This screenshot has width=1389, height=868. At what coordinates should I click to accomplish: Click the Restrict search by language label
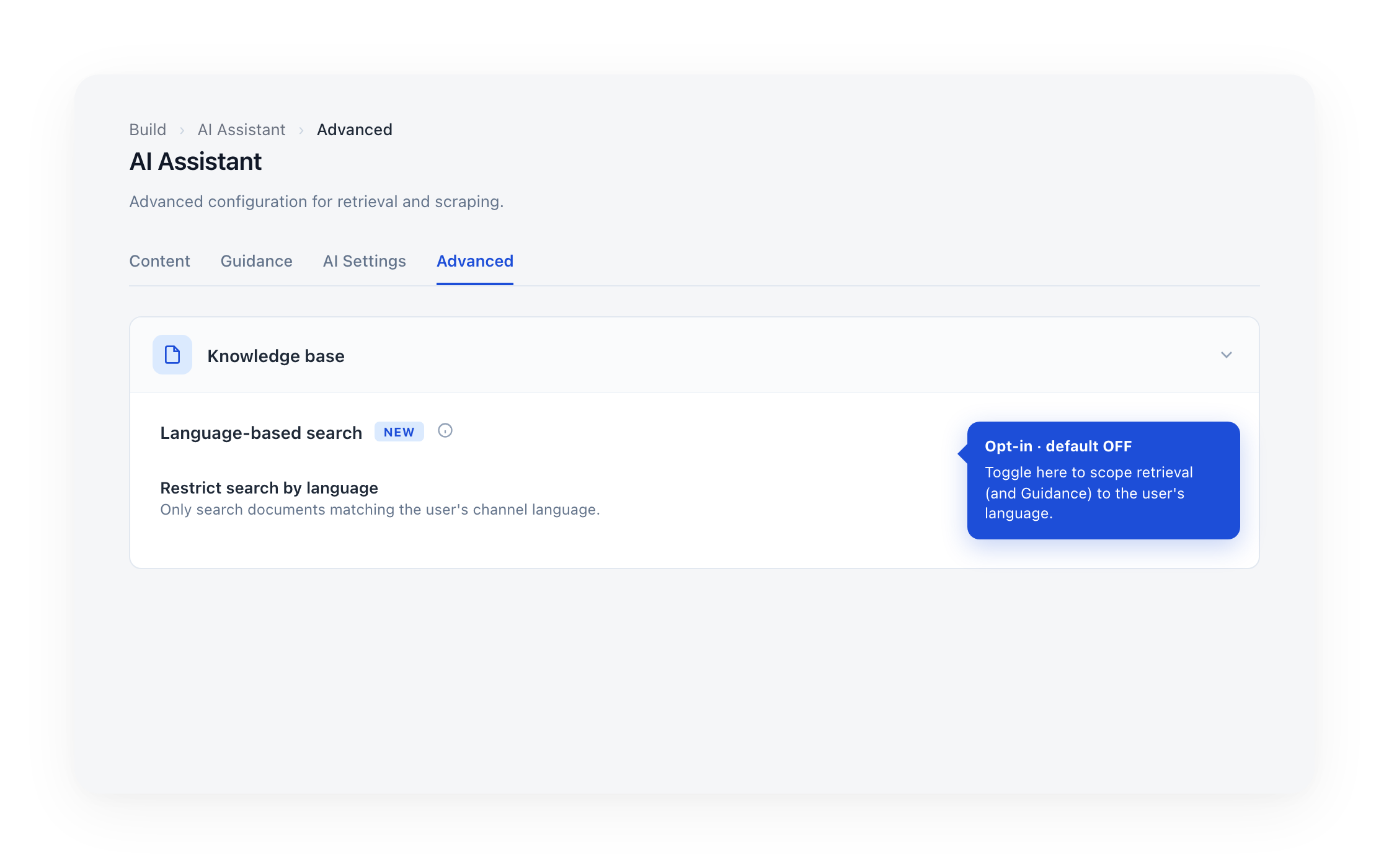(269, 488)
